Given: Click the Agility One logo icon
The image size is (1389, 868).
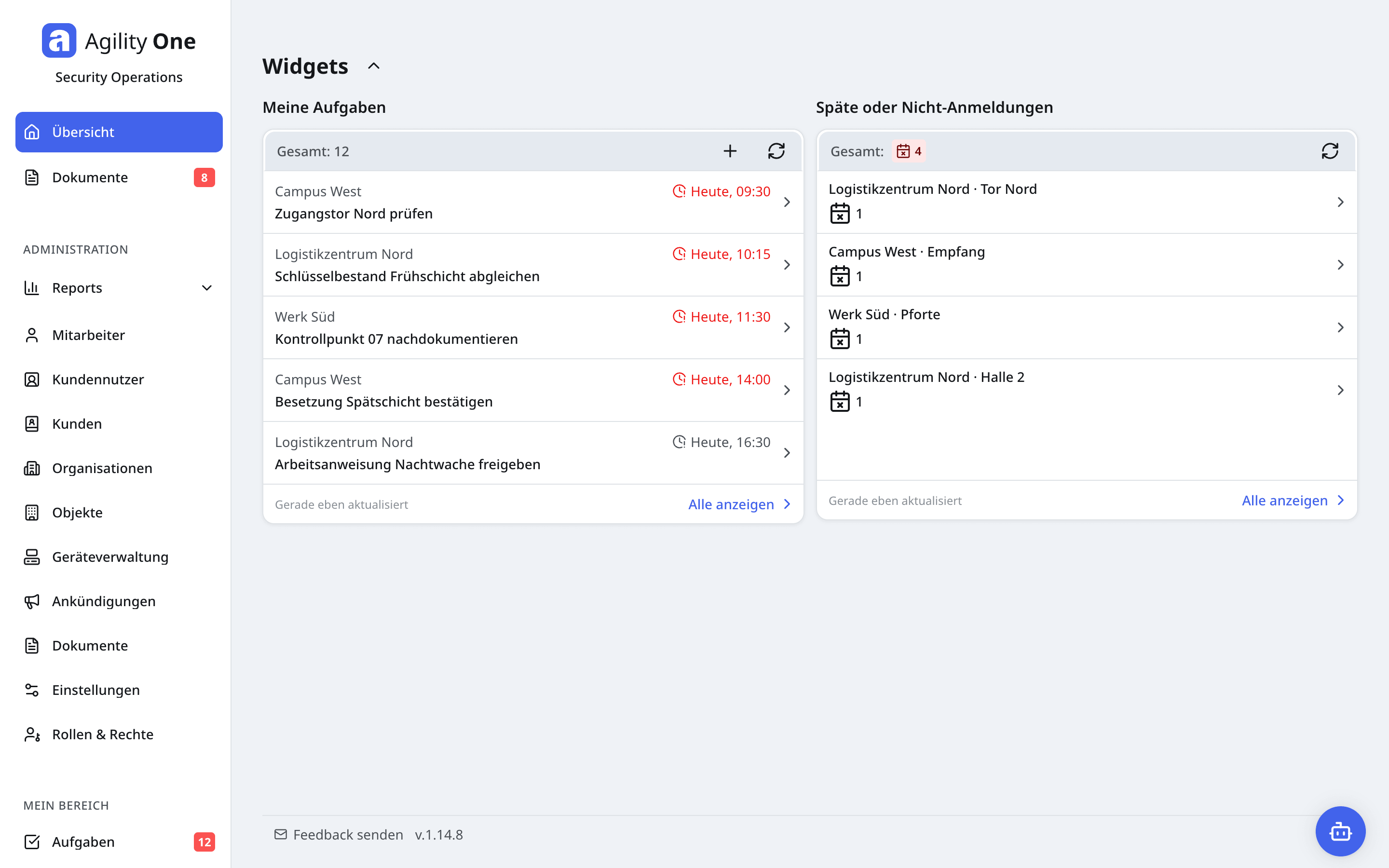Looking at the screenshot, I should coord(59,41).
